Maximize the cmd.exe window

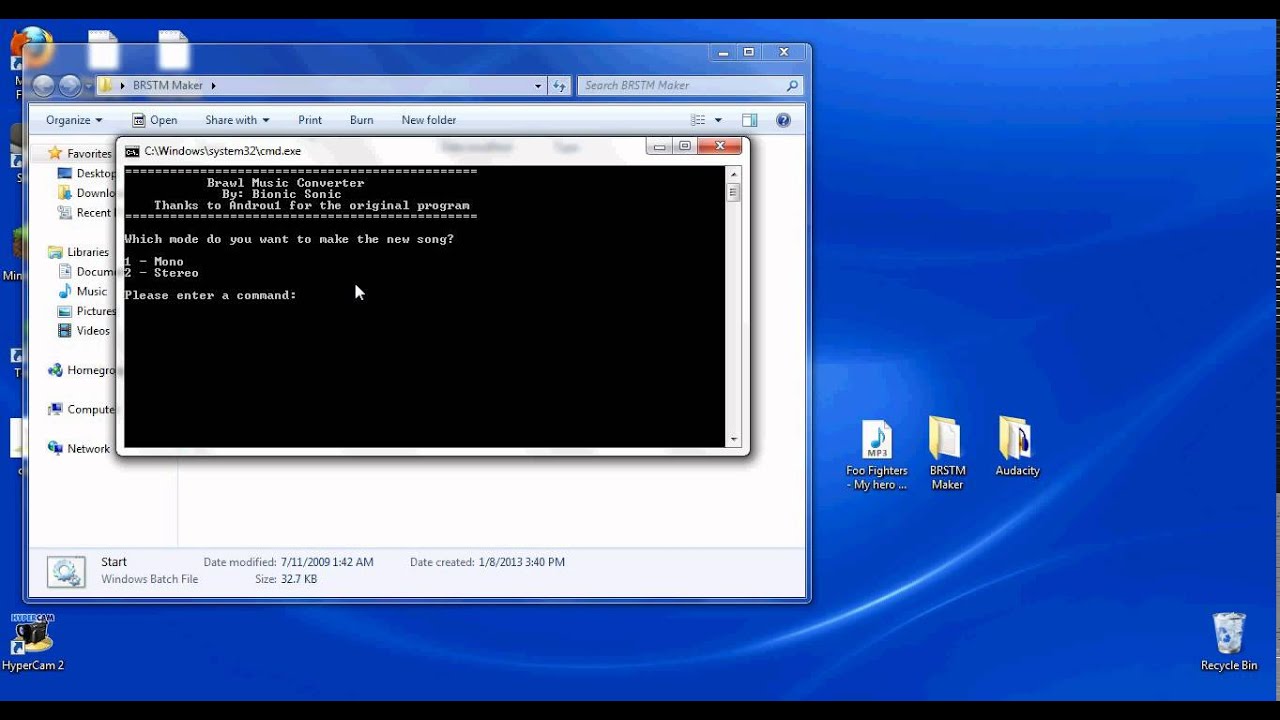coord(684,146)
